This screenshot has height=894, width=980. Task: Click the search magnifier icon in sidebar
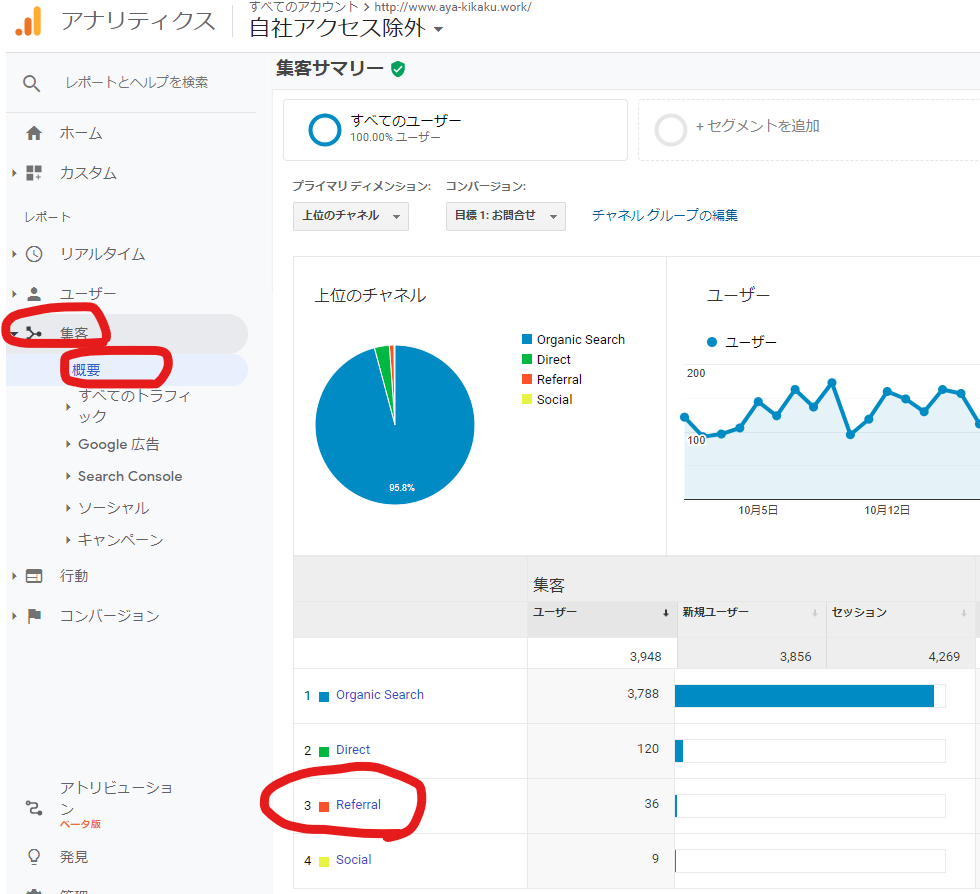[x=32, y=83]
